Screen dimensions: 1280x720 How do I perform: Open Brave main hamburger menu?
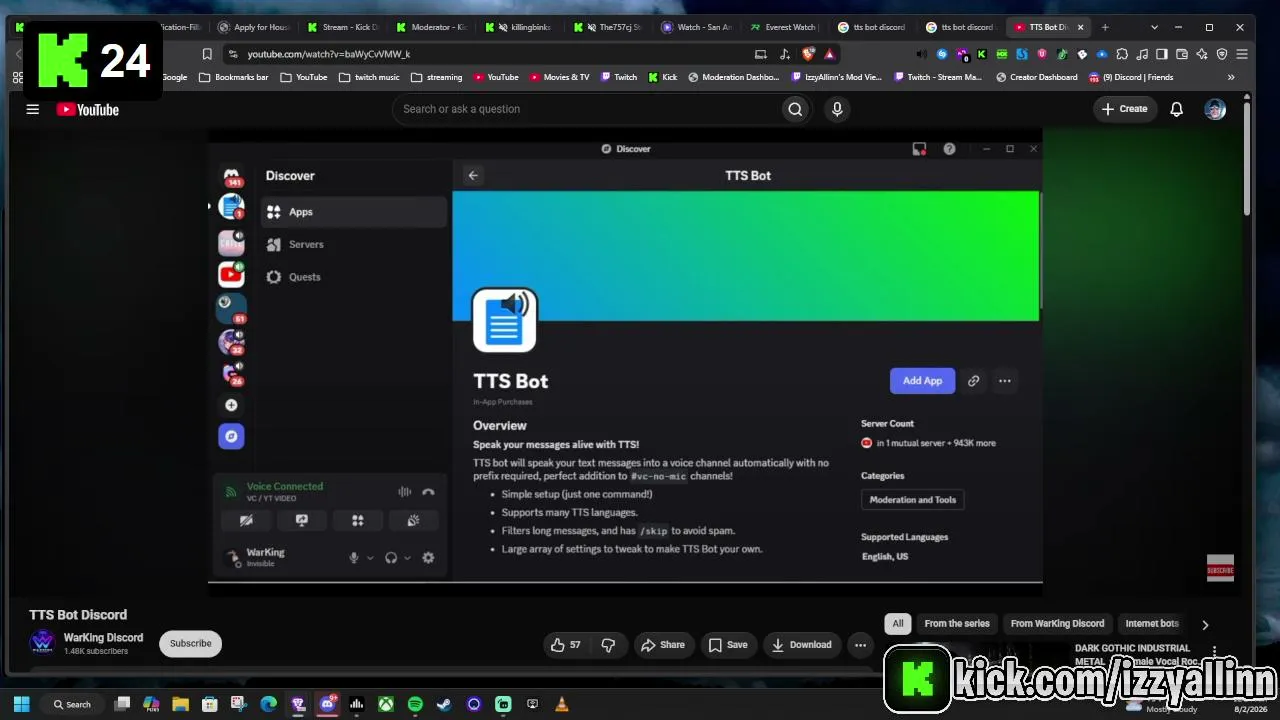[x=1242, y=54]
